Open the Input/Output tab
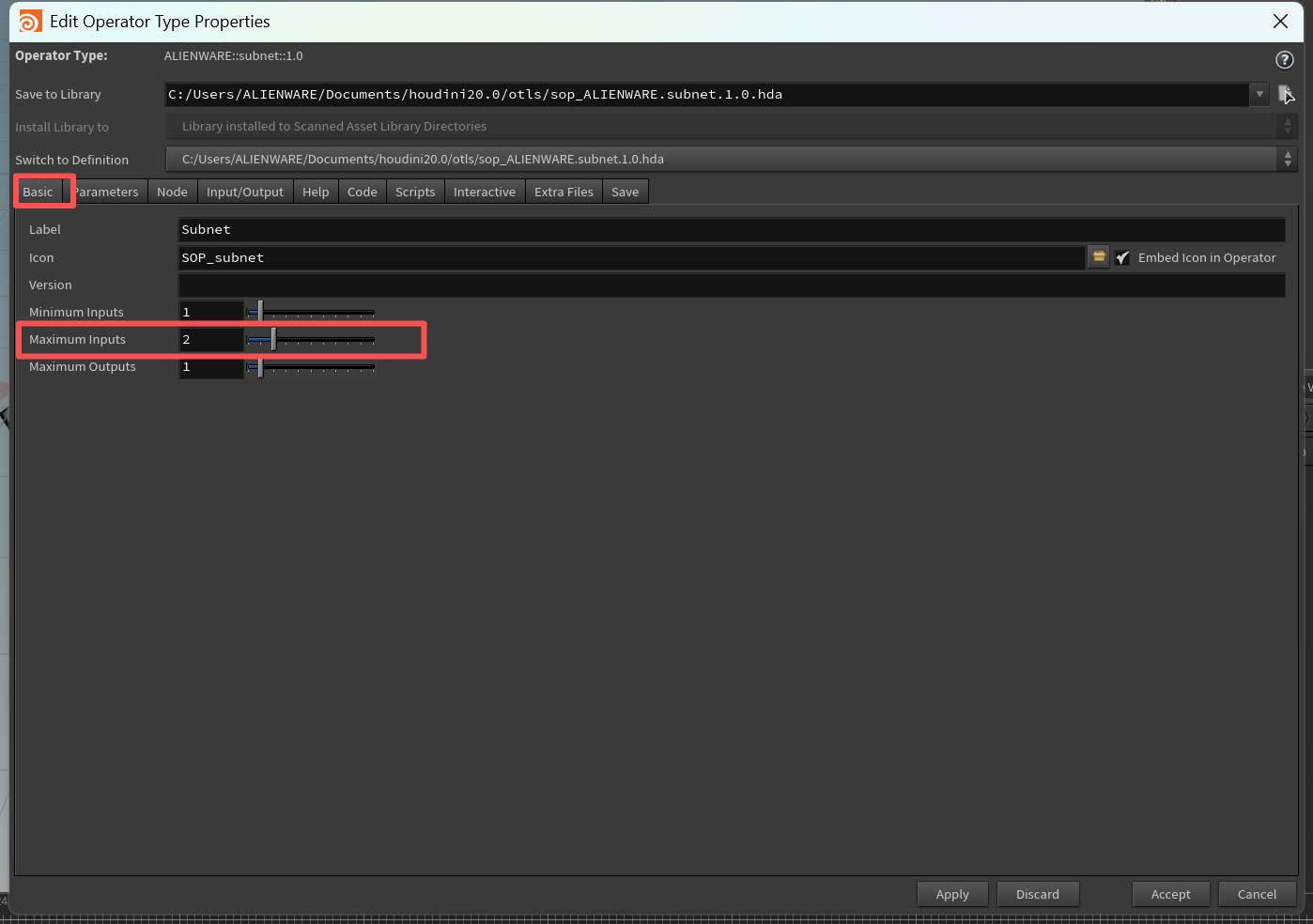This screenshot has height=924, width=1313. coord(245,192)
